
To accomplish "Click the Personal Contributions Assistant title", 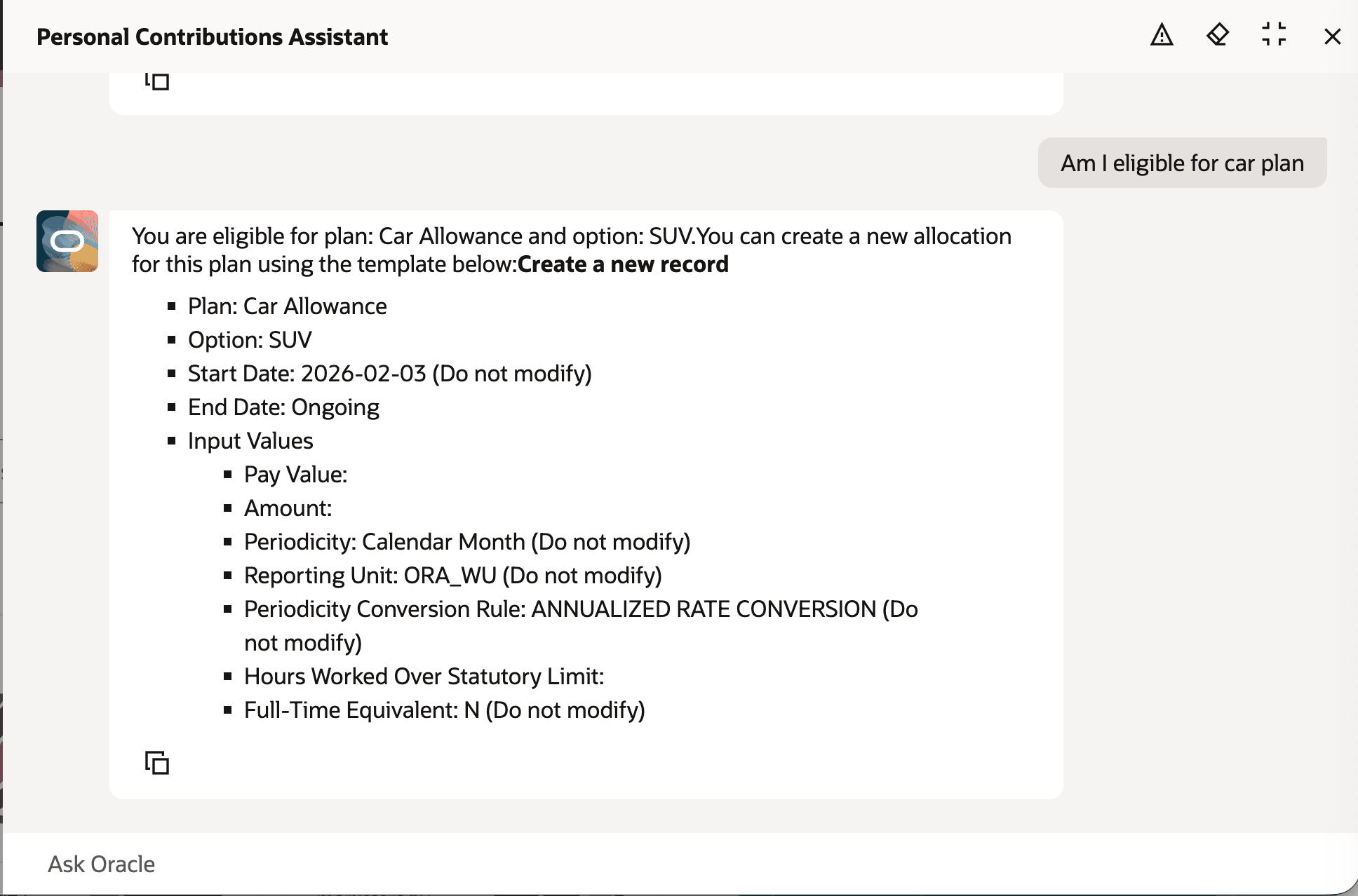I will [212, 36].
